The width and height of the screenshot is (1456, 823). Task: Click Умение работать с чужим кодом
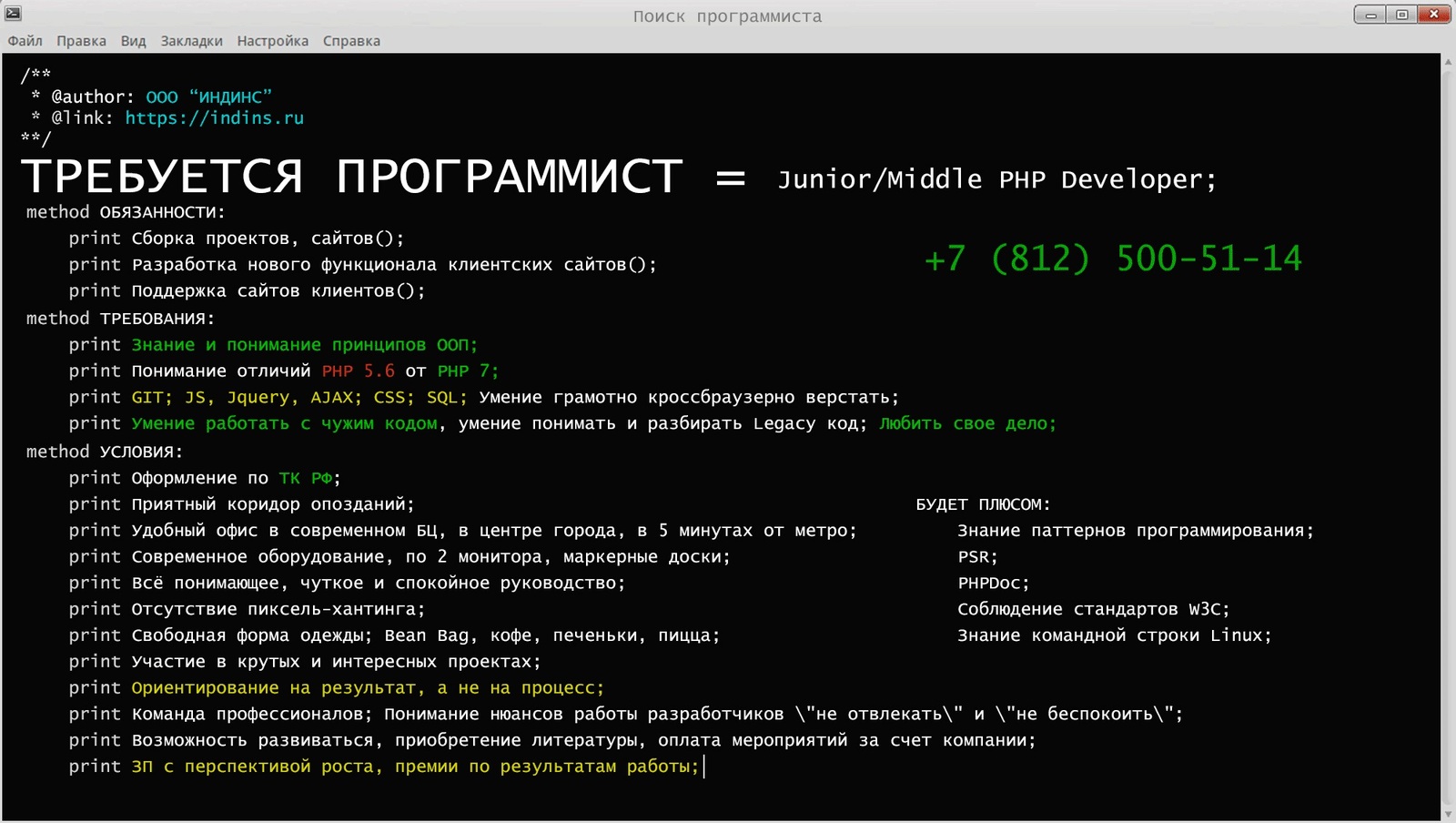(x=285, y=424)
